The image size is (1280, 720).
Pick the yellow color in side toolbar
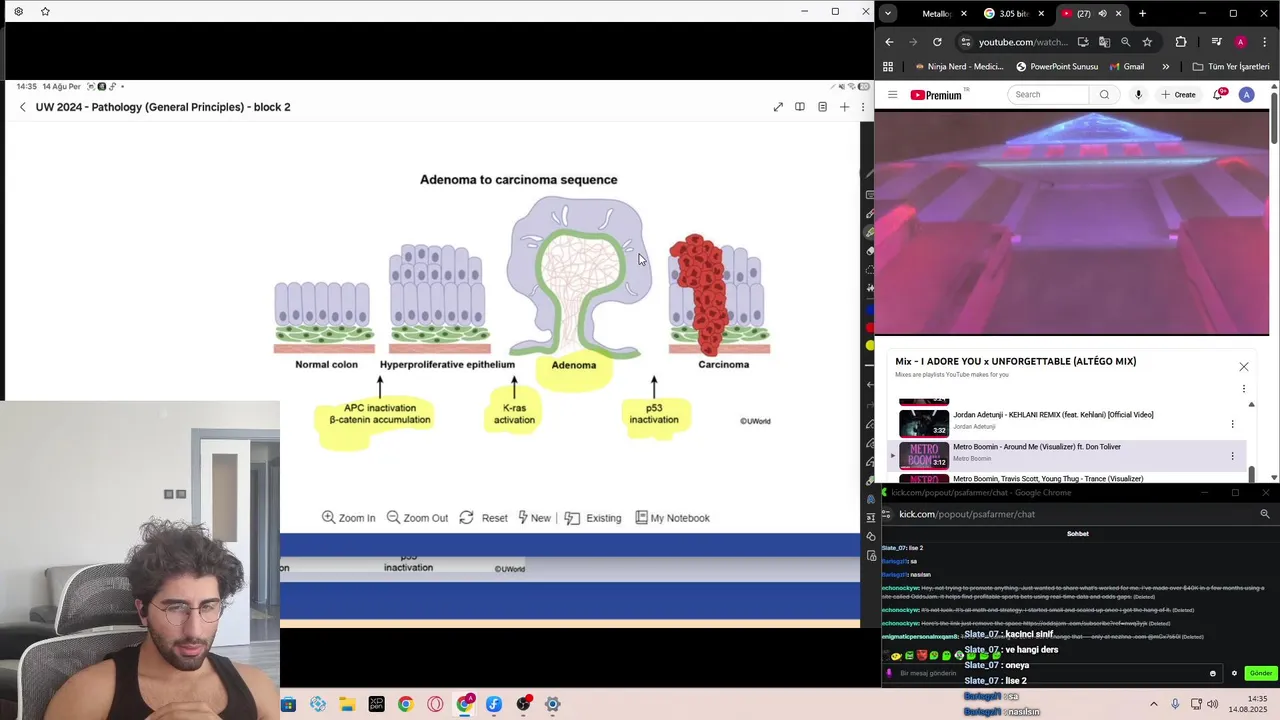[870, 346]
